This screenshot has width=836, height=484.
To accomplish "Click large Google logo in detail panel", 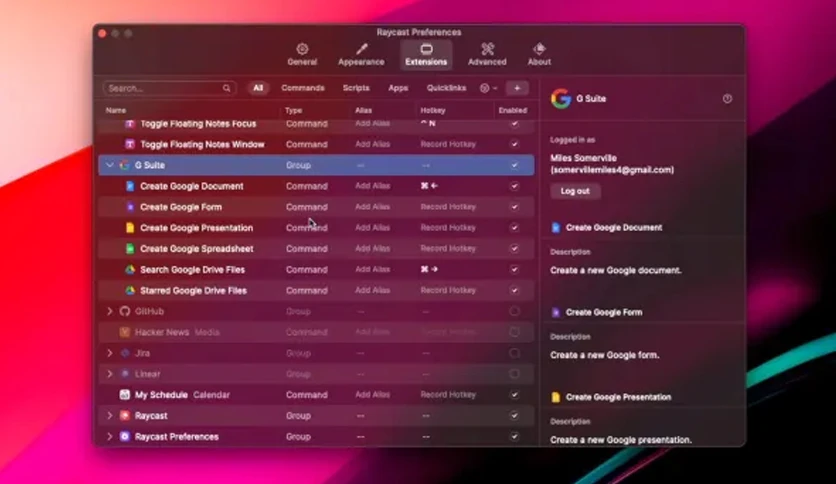I will (561, 99).
